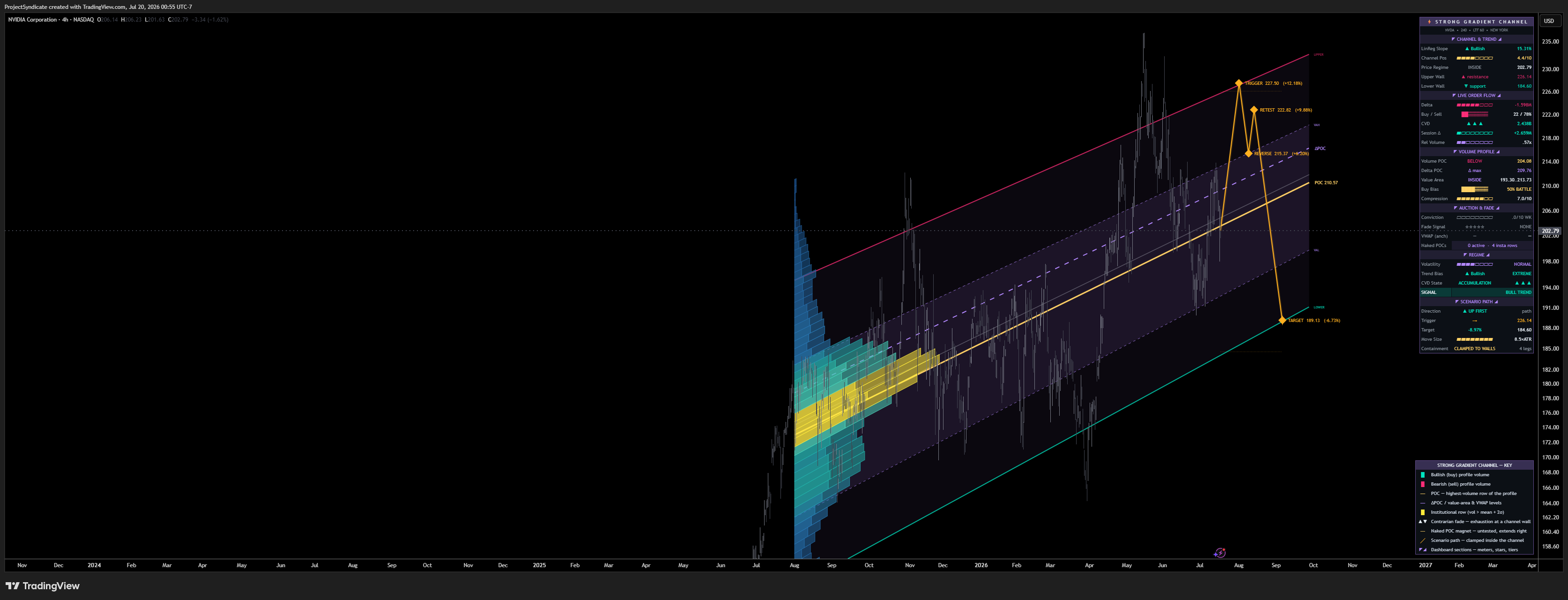Click the lightning bolt icon in Strong Gradient Channel header
Image resolution: width=1568 pixels, height=600 pixels.
pos(1429,21)
